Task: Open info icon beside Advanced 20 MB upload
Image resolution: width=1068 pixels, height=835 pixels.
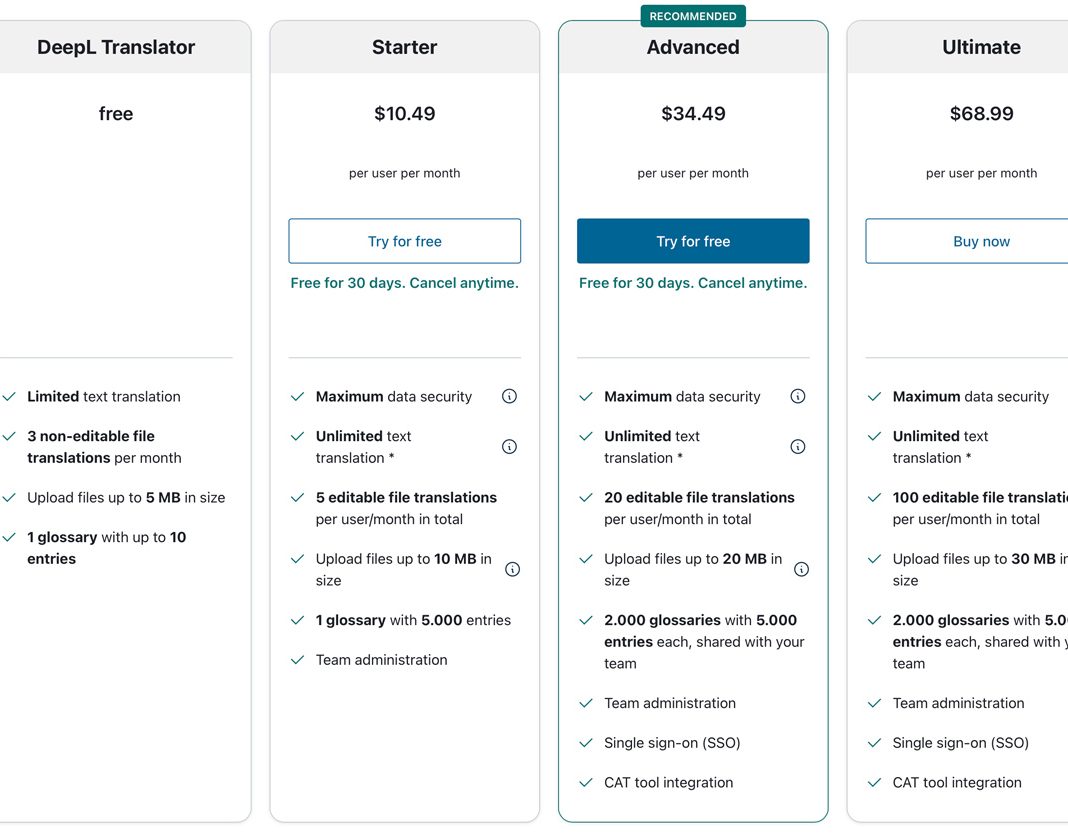Action: 801,569
